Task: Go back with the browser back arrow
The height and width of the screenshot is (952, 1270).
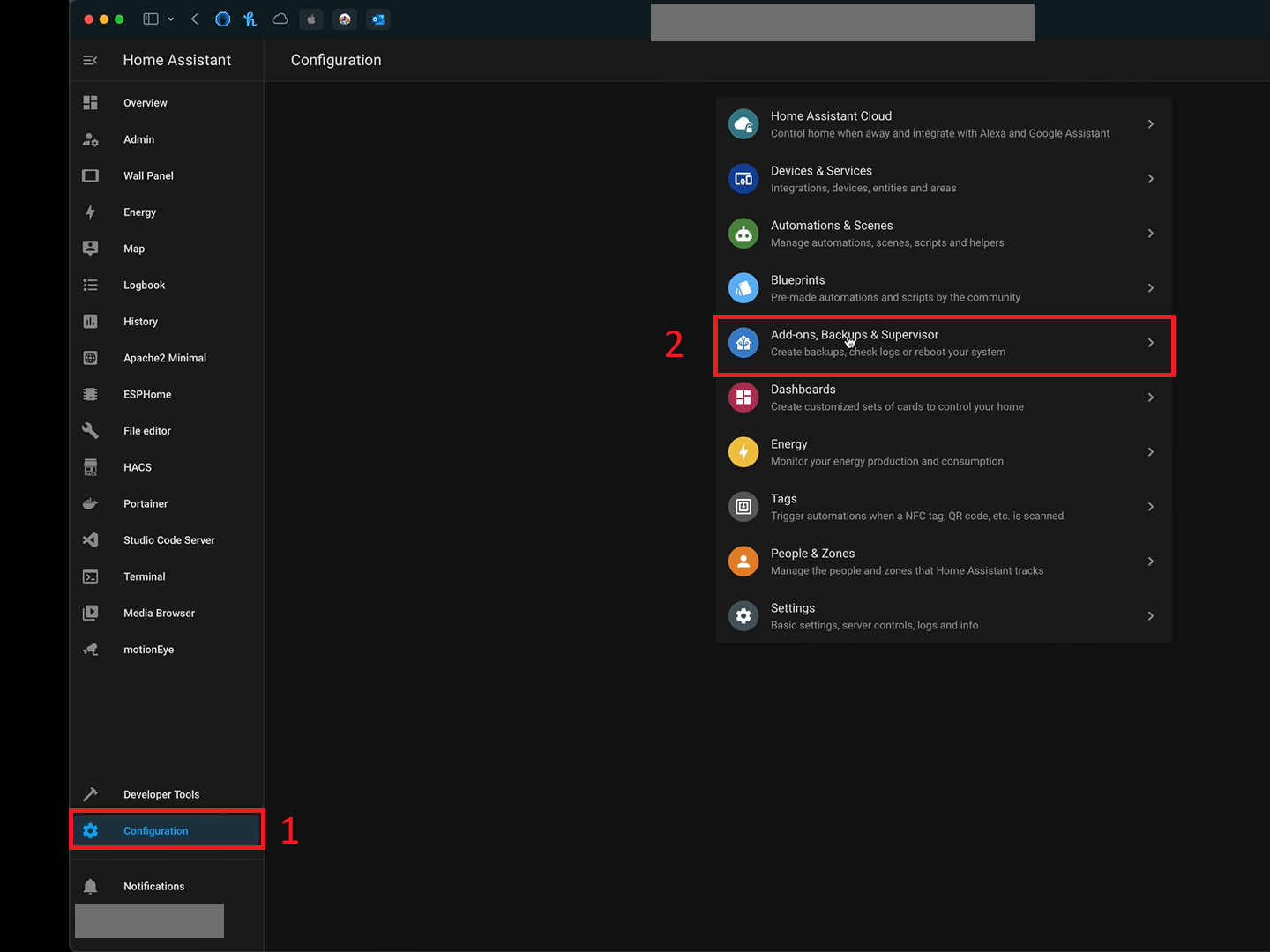Action: [194, 19]
